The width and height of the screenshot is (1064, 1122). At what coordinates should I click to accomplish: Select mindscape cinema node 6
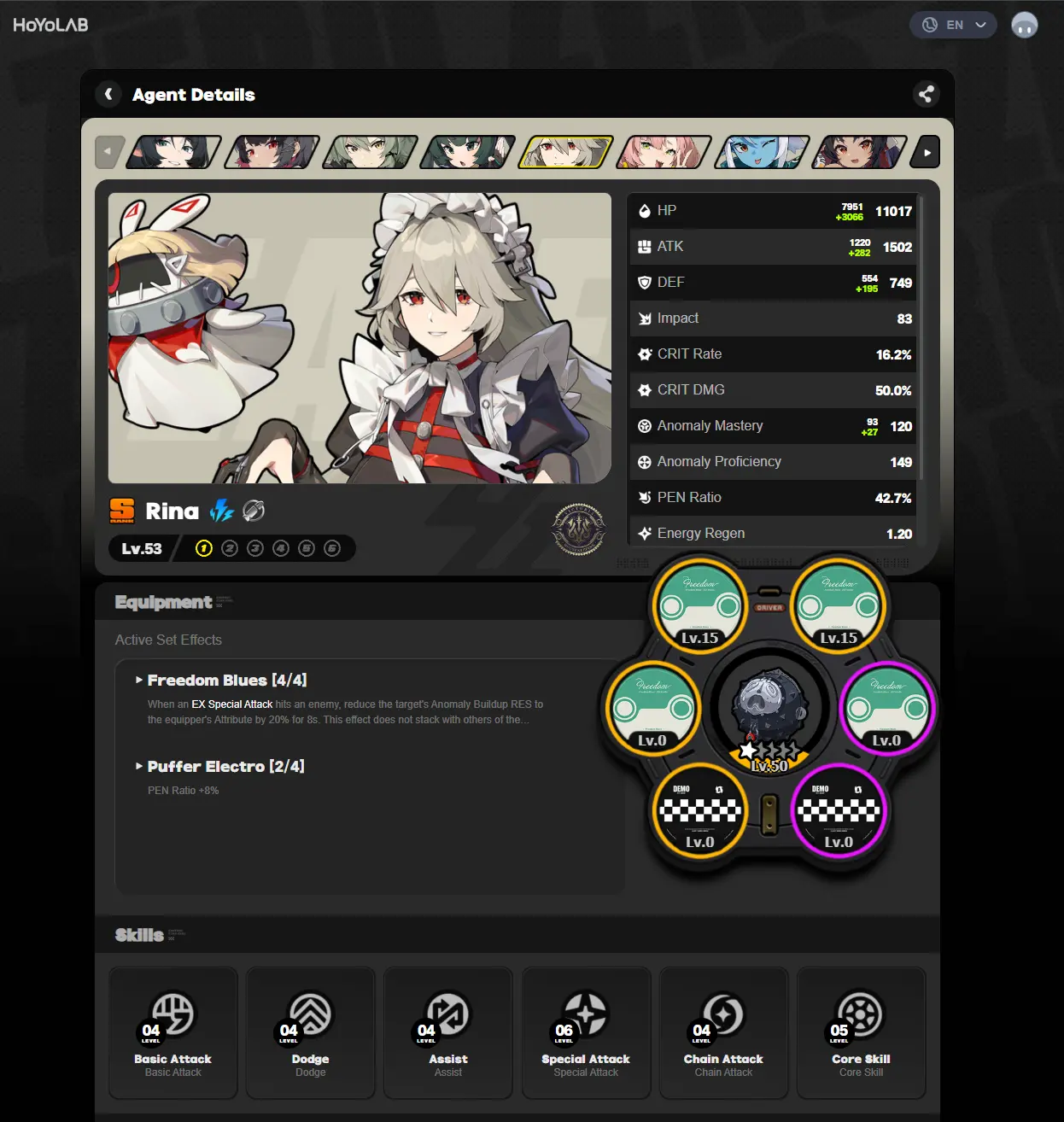[332, 548]
